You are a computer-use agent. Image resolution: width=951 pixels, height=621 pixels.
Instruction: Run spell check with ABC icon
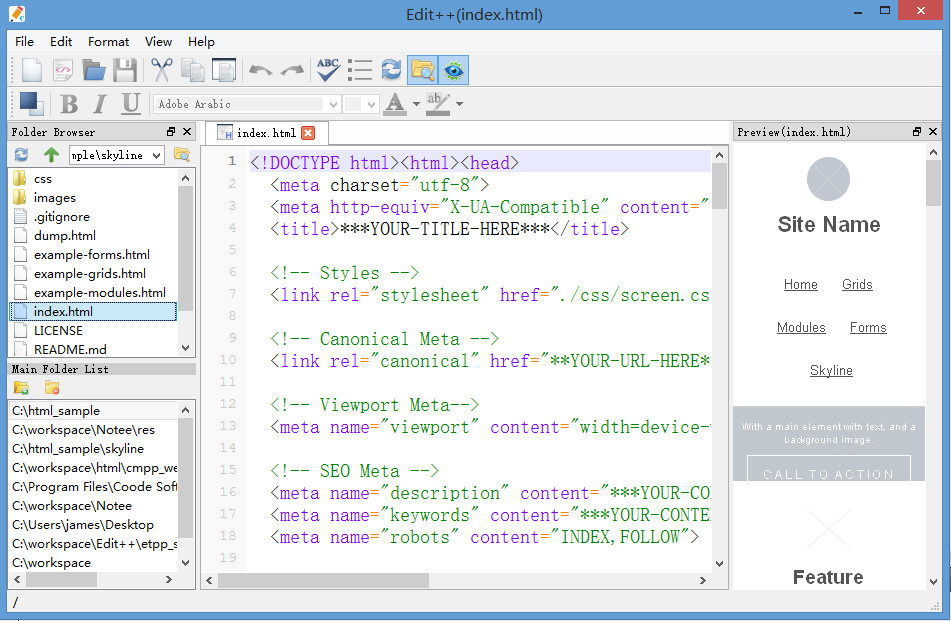tap(328, 70)
